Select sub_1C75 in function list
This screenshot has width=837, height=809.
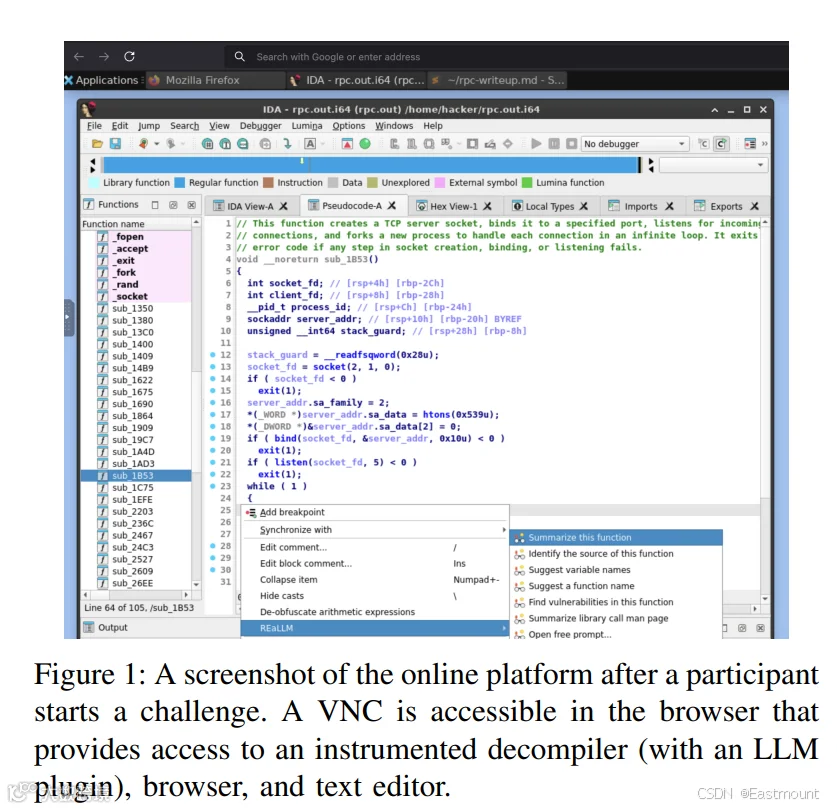132,488
